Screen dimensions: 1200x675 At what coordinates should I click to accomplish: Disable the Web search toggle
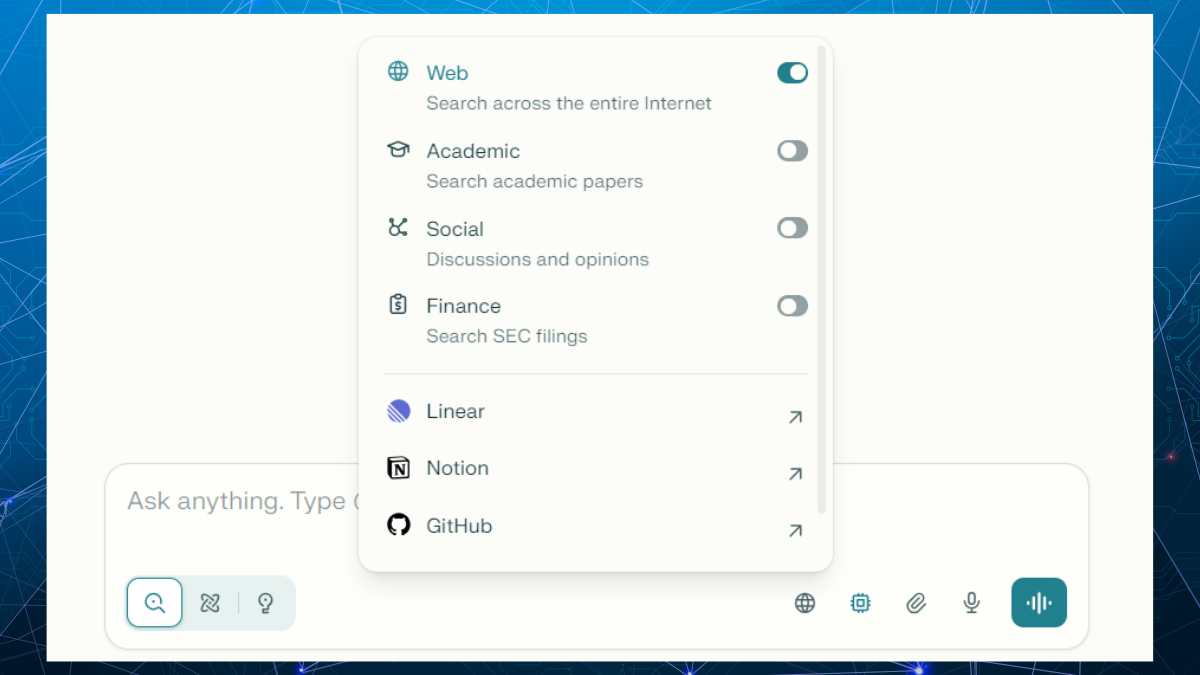[792, 73]
